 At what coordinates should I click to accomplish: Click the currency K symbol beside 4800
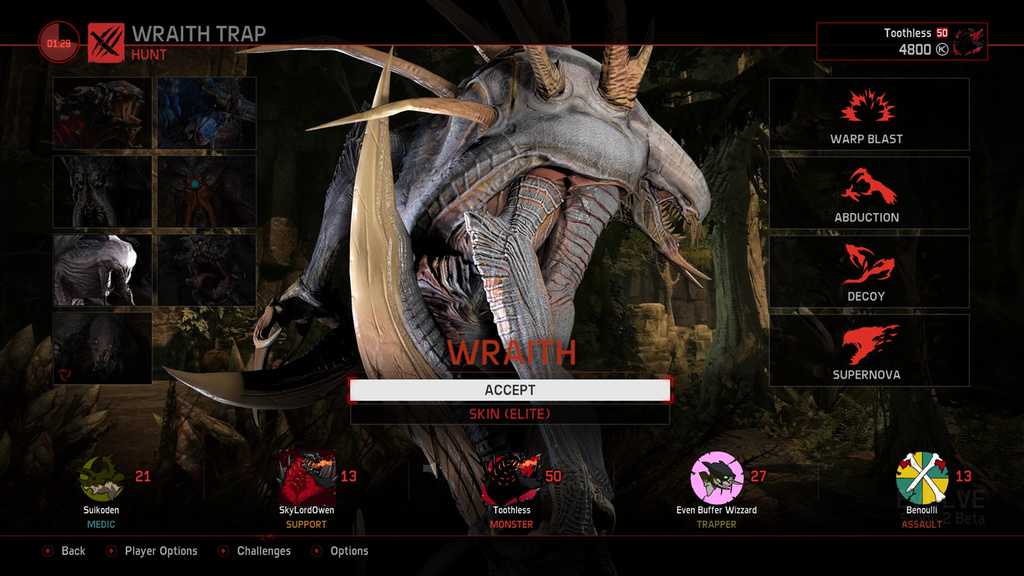(942, 49)
